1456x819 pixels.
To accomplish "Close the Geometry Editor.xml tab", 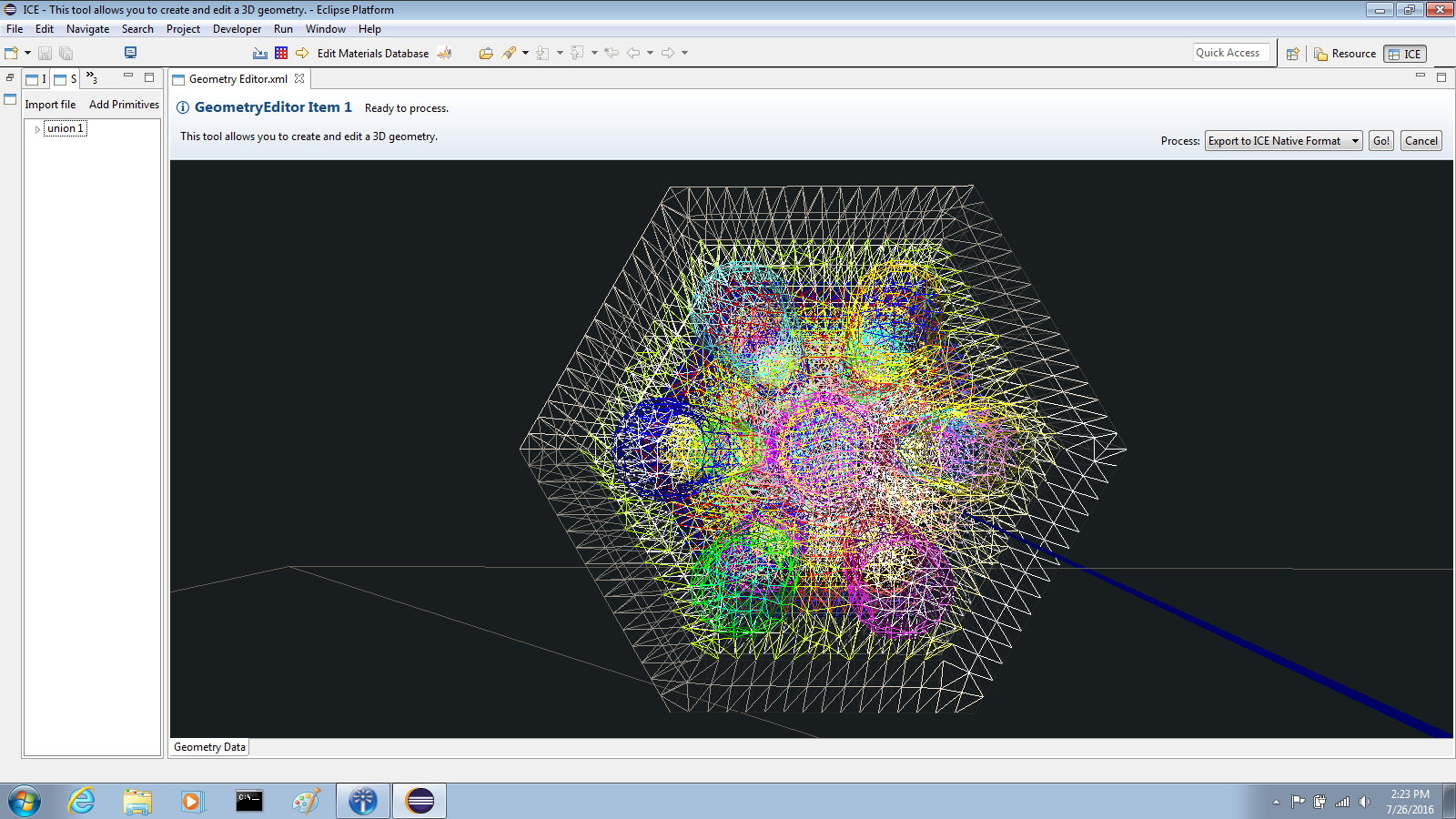I will (299, 79).
